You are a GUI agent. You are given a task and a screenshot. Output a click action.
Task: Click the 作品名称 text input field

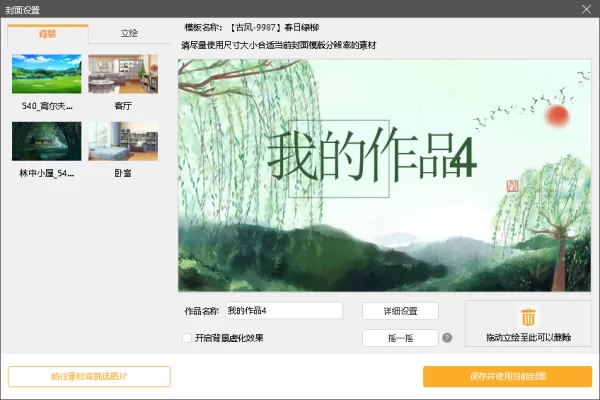(x=284, y=311)
